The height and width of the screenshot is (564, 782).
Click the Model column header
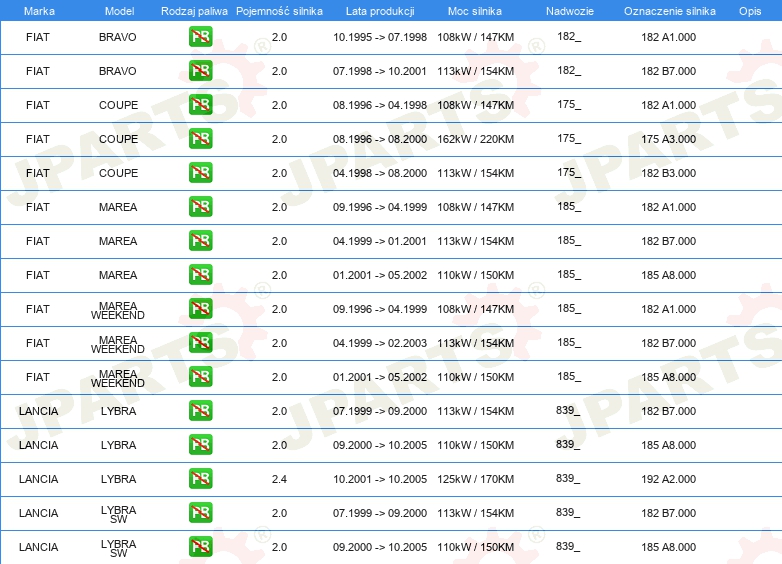(x=119, y=11)
